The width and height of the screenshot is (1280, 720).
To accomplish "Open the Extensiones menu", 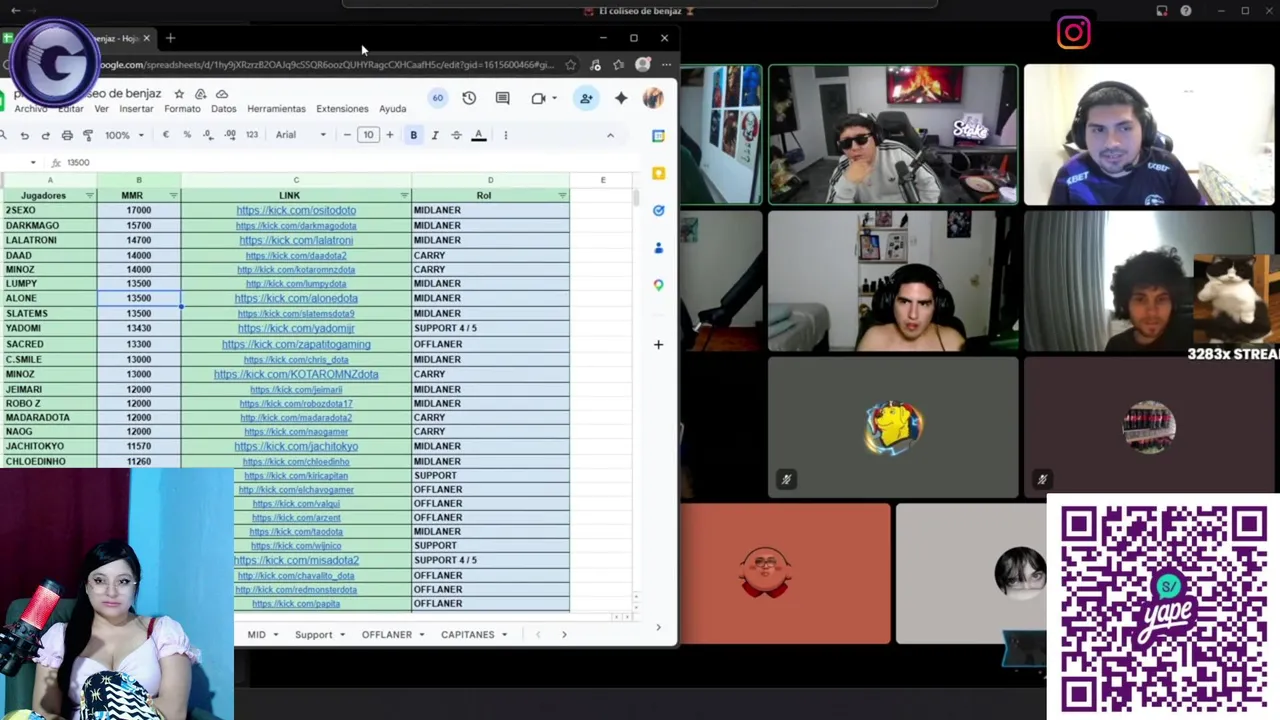I will 342,109.
